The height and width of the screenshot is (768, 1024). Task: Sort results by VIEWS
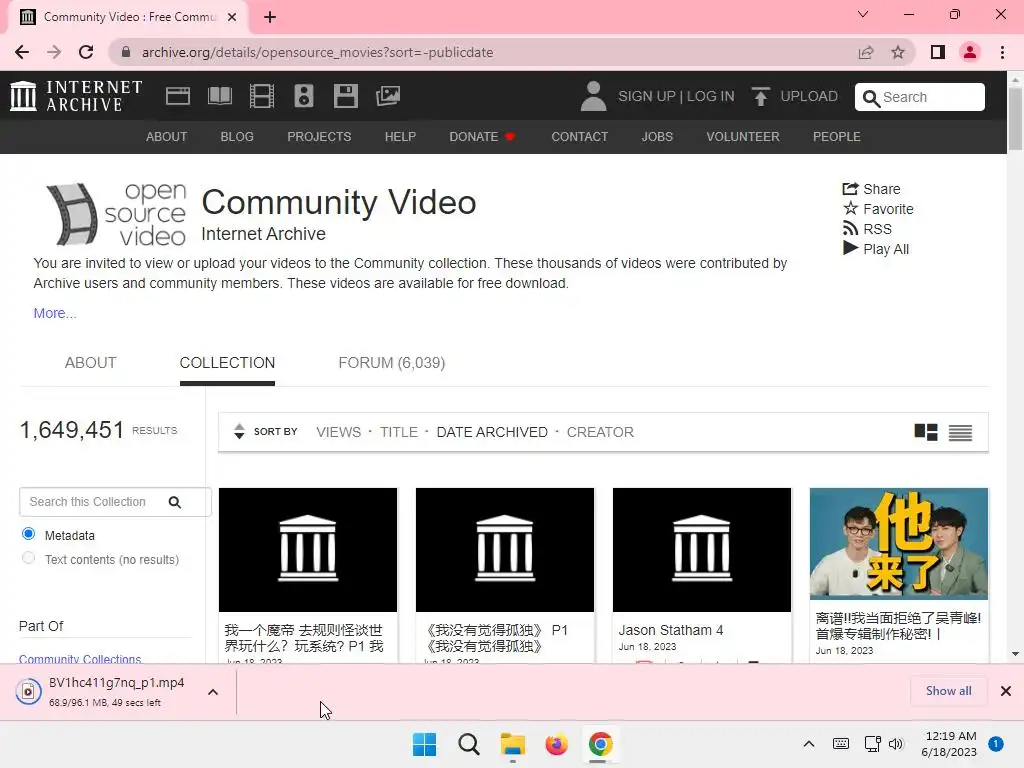(338, 432)
